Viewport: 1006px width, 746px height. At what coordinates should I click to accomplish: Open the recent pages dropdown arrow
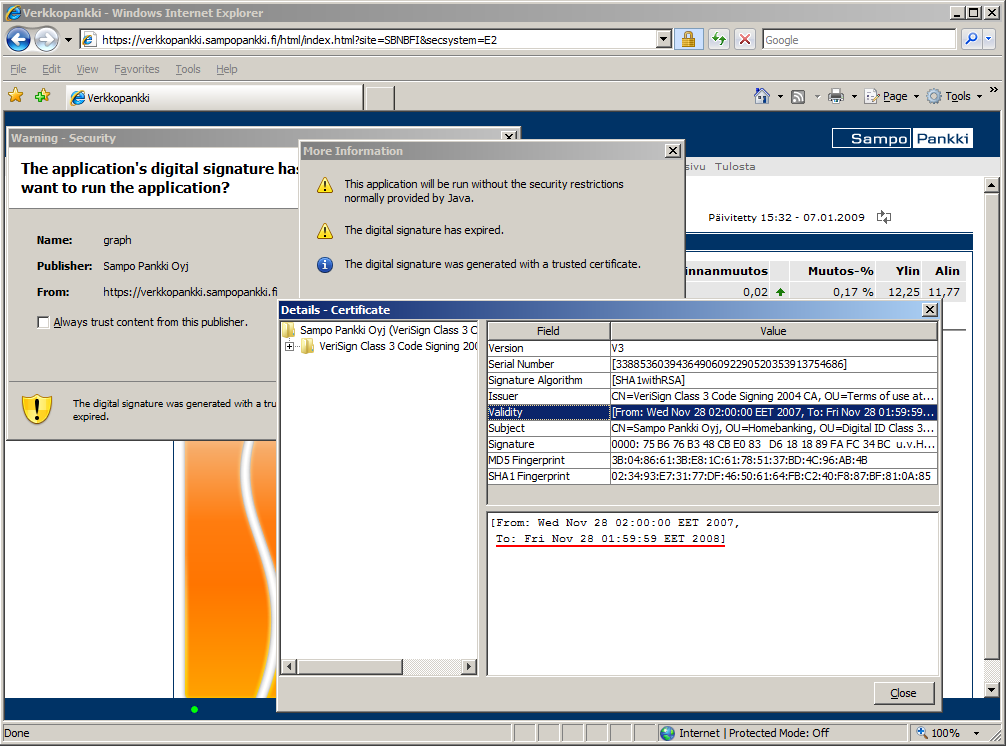68,40
